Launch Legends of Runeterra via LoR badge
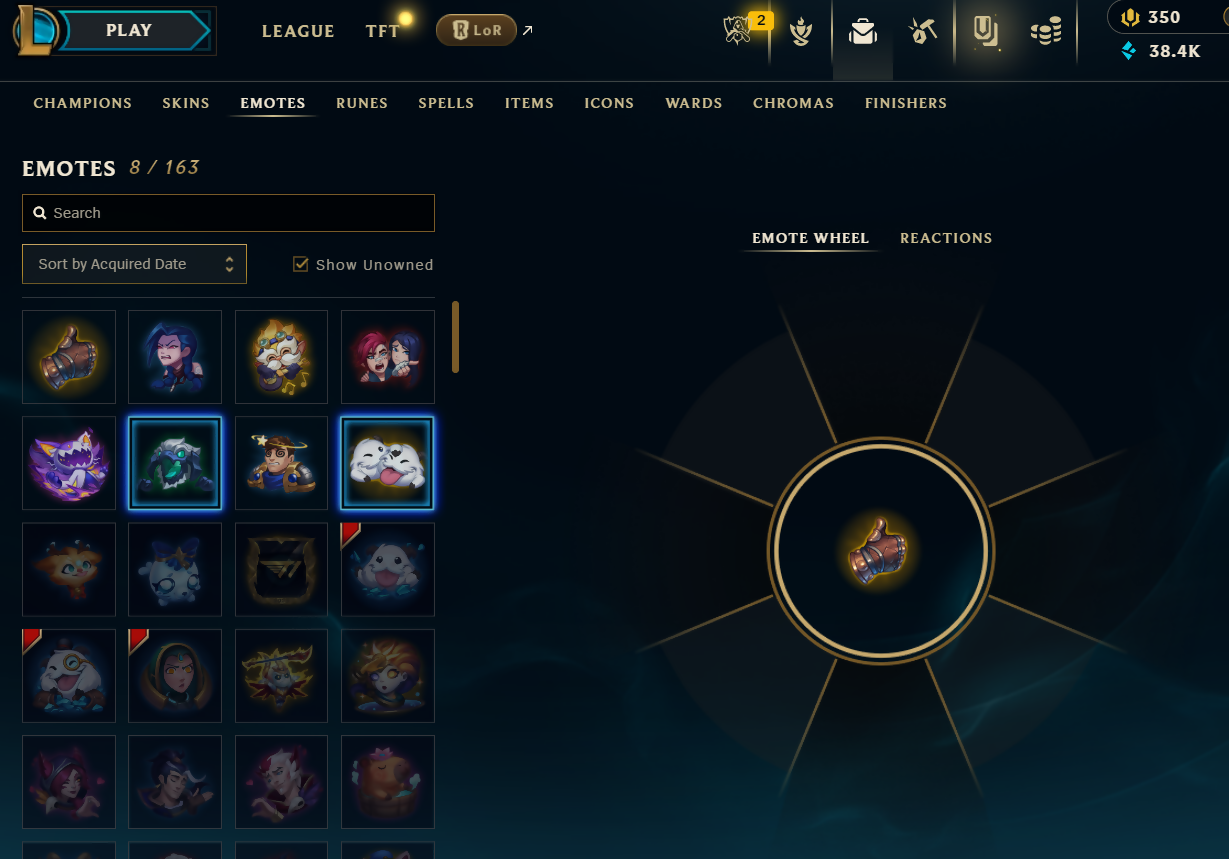This screenshot has width=1229, height=859. [476, 30]
